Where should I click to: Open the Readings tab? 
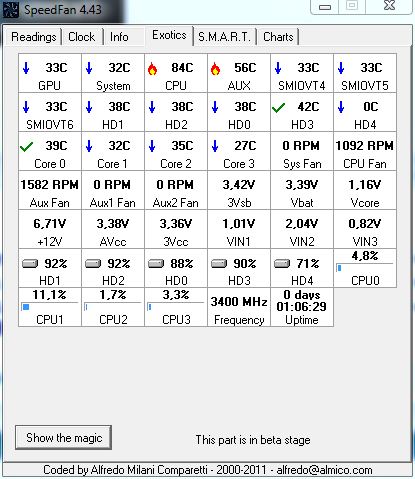pos(34,37)
